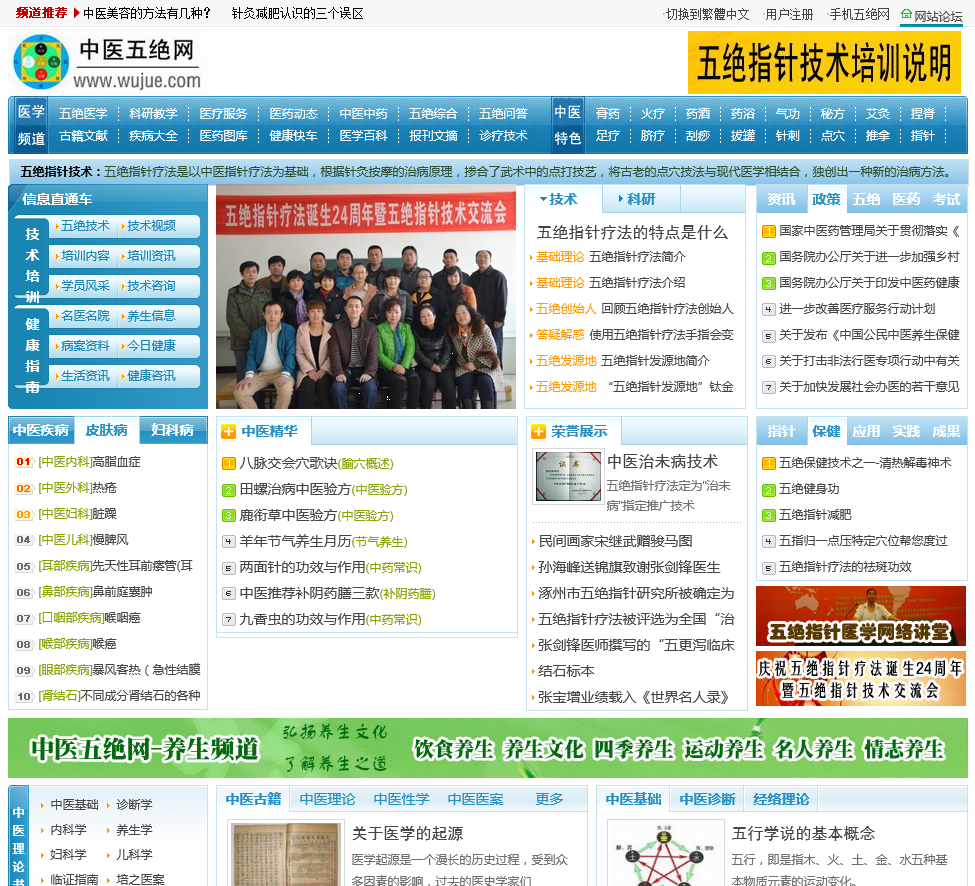Click the orange plus icon beside 中医精华
Image resolution: width=975 pixels, height=886 pixels.
click(x=228, y=431)
